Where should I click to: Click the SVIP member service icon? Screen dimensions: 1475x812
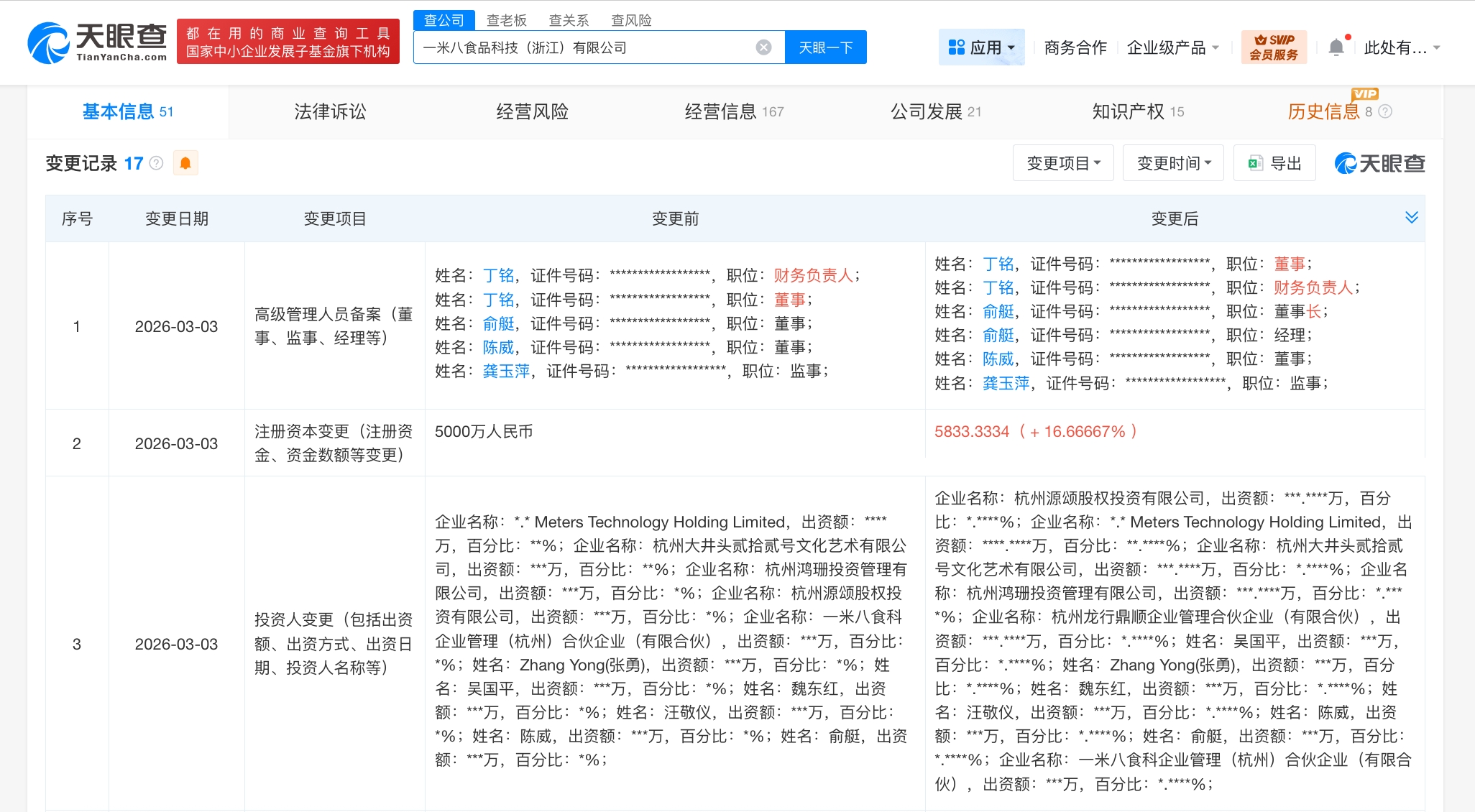tap(1273, 47)
